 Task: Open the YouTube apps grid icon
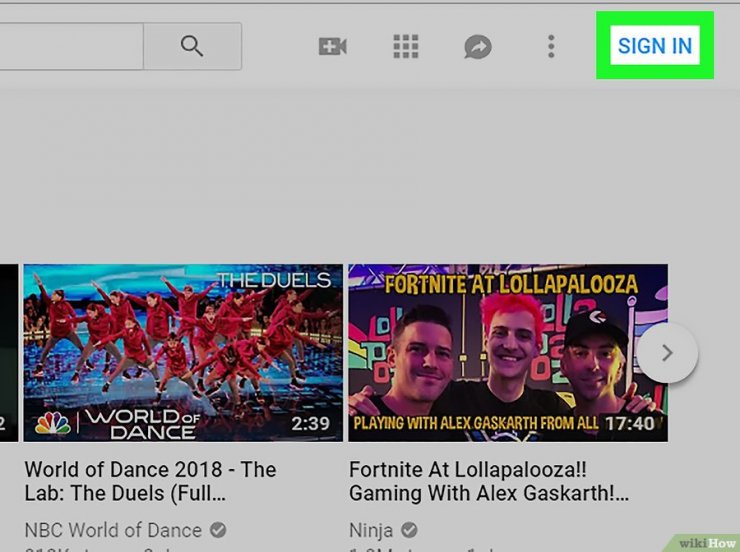point(406,46)
